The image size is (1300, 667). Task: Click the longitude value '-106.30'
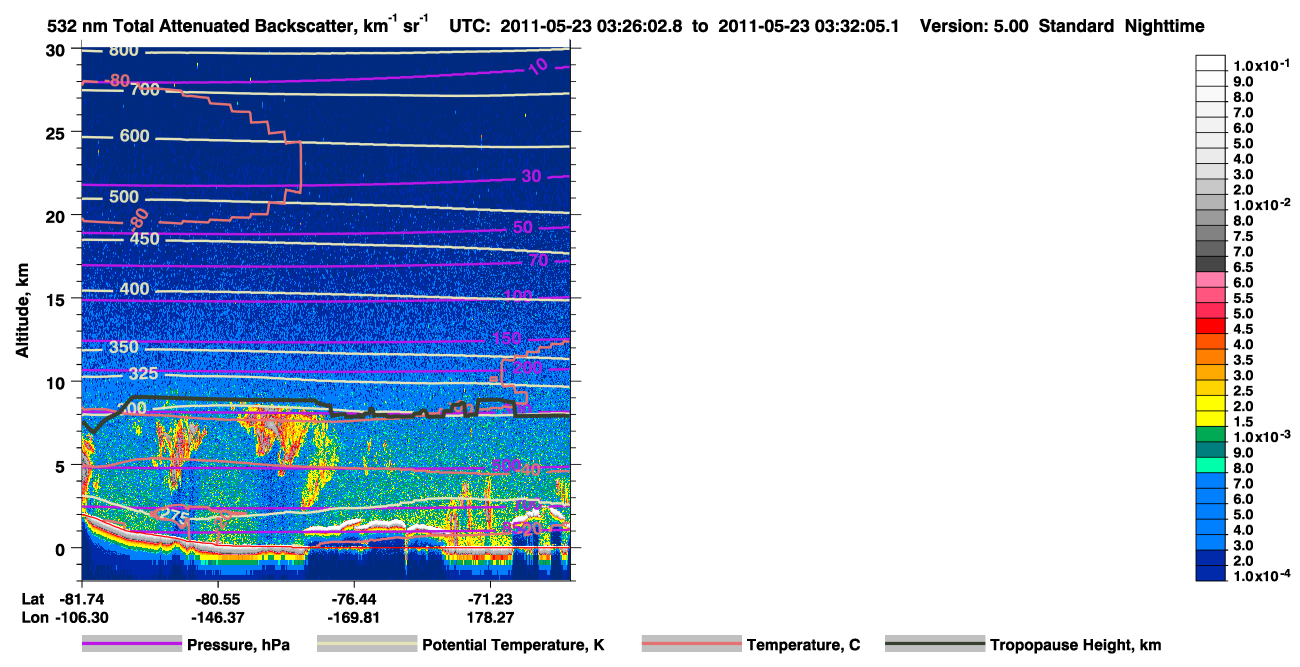pyautogui.click(x=81, y=617)
